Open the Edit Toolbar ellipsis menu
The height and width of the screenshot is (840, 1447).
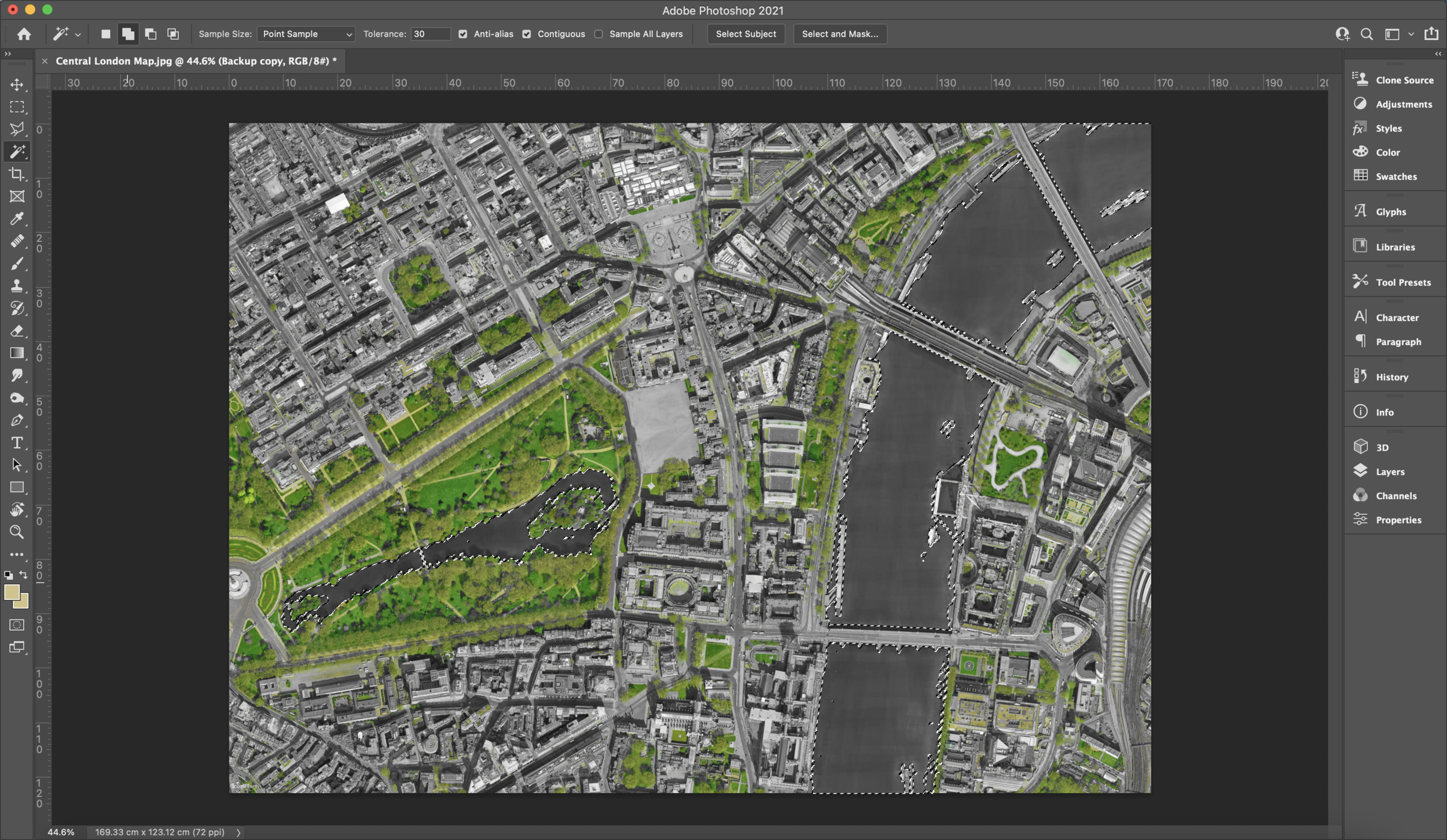tap(17, 554)
